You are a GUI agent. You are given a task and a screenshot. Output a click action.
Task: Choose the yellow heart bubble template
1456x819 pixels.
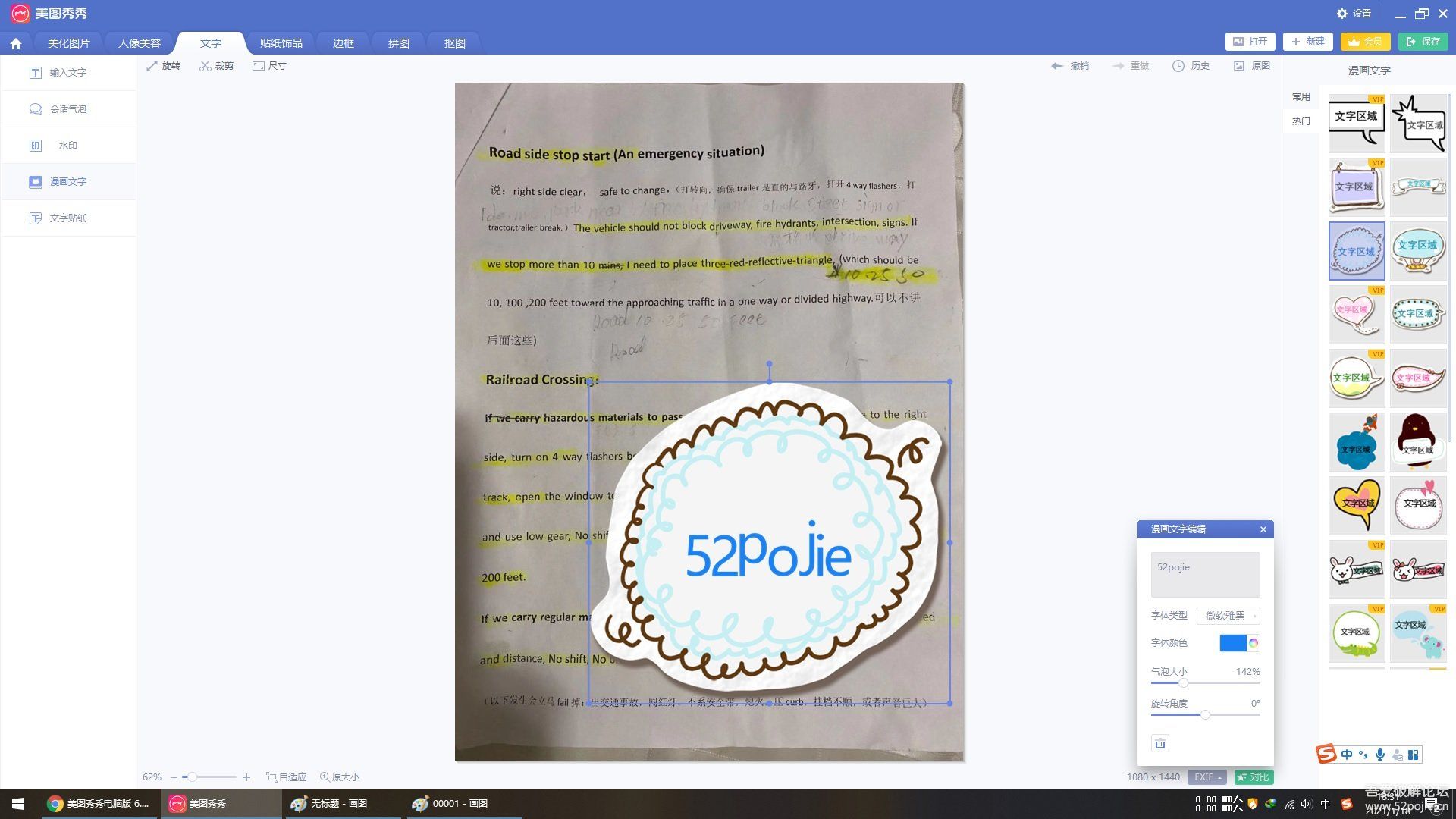(1357, 506)
